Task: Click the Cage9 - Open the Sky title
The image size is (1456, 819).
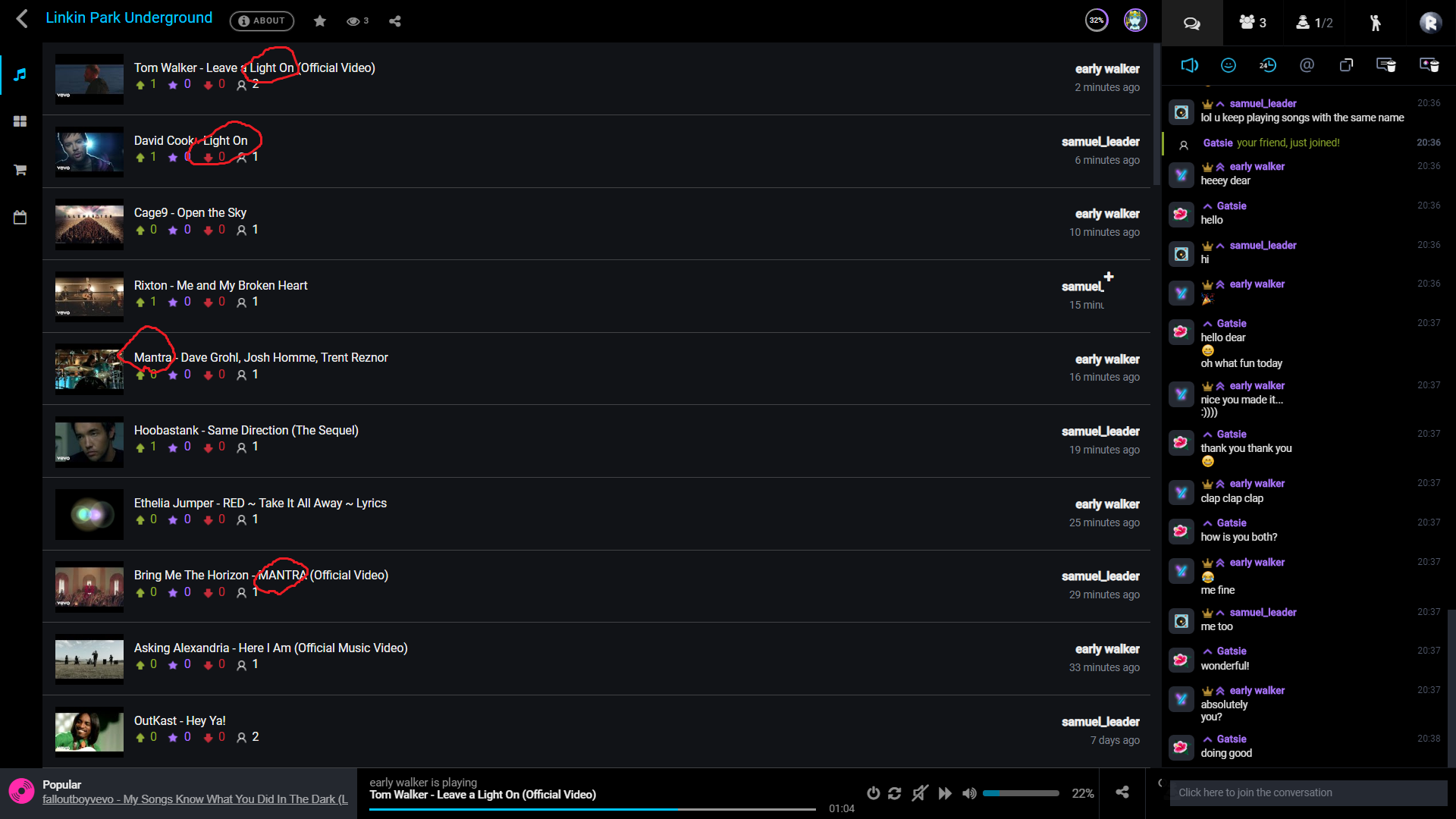Action: [x=190, y=213]
